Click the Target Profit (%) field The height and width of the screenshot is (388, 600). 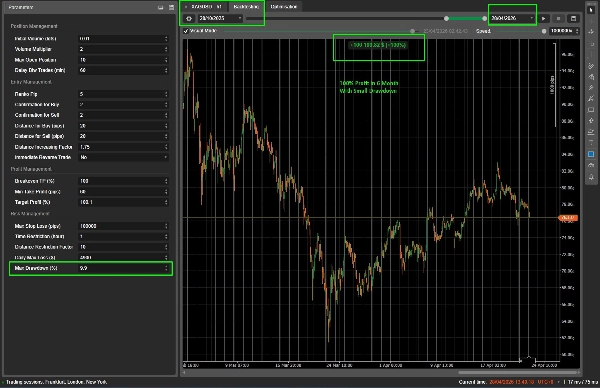pos(123,202)
